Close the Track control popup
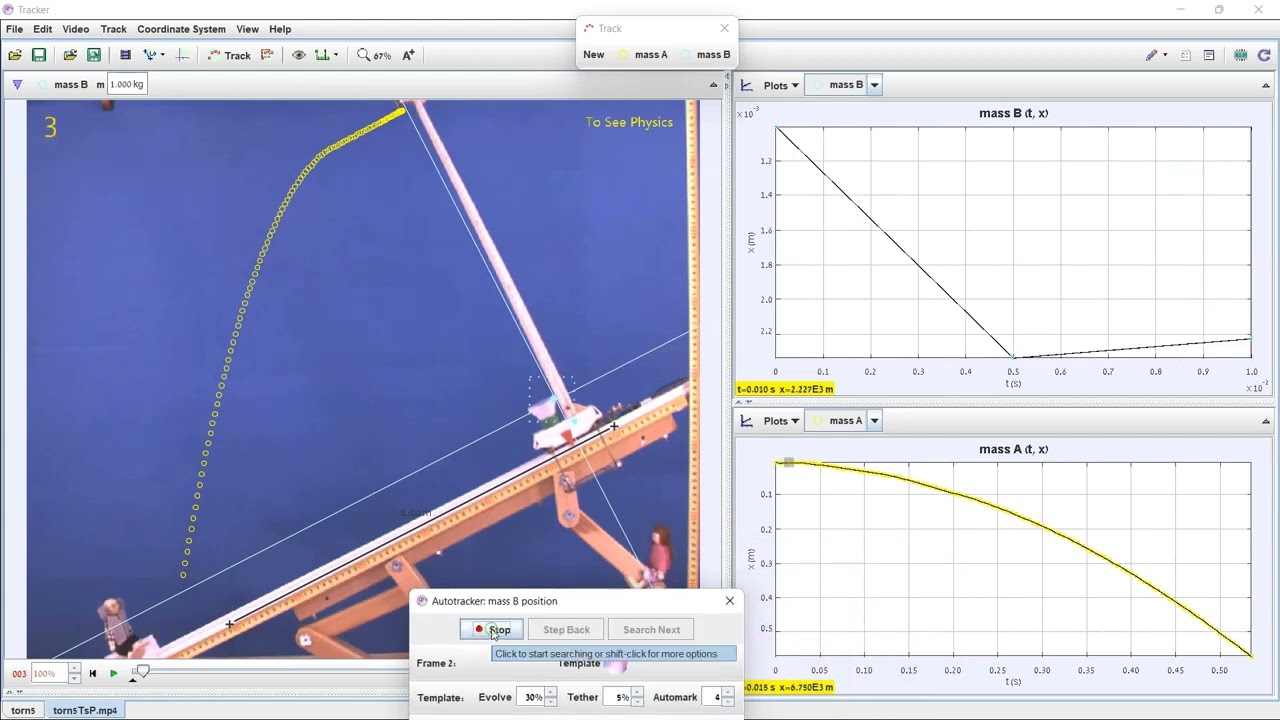Viewport: 1280px width, 720px height. coord(725,28)
